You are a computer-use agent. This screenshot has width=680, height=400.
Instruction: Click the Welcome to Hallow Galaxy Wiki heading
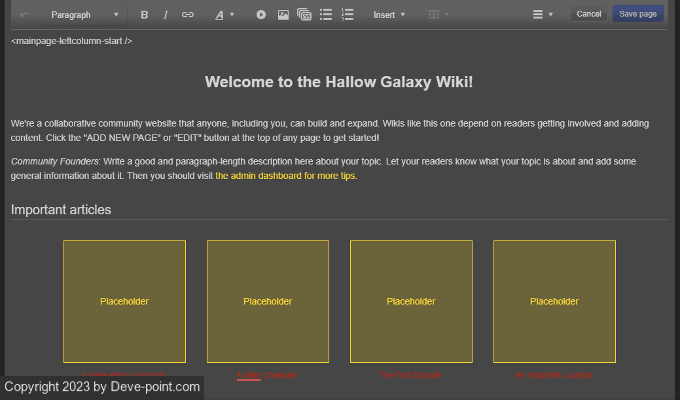pyautogui.click(x=339, y=82)
